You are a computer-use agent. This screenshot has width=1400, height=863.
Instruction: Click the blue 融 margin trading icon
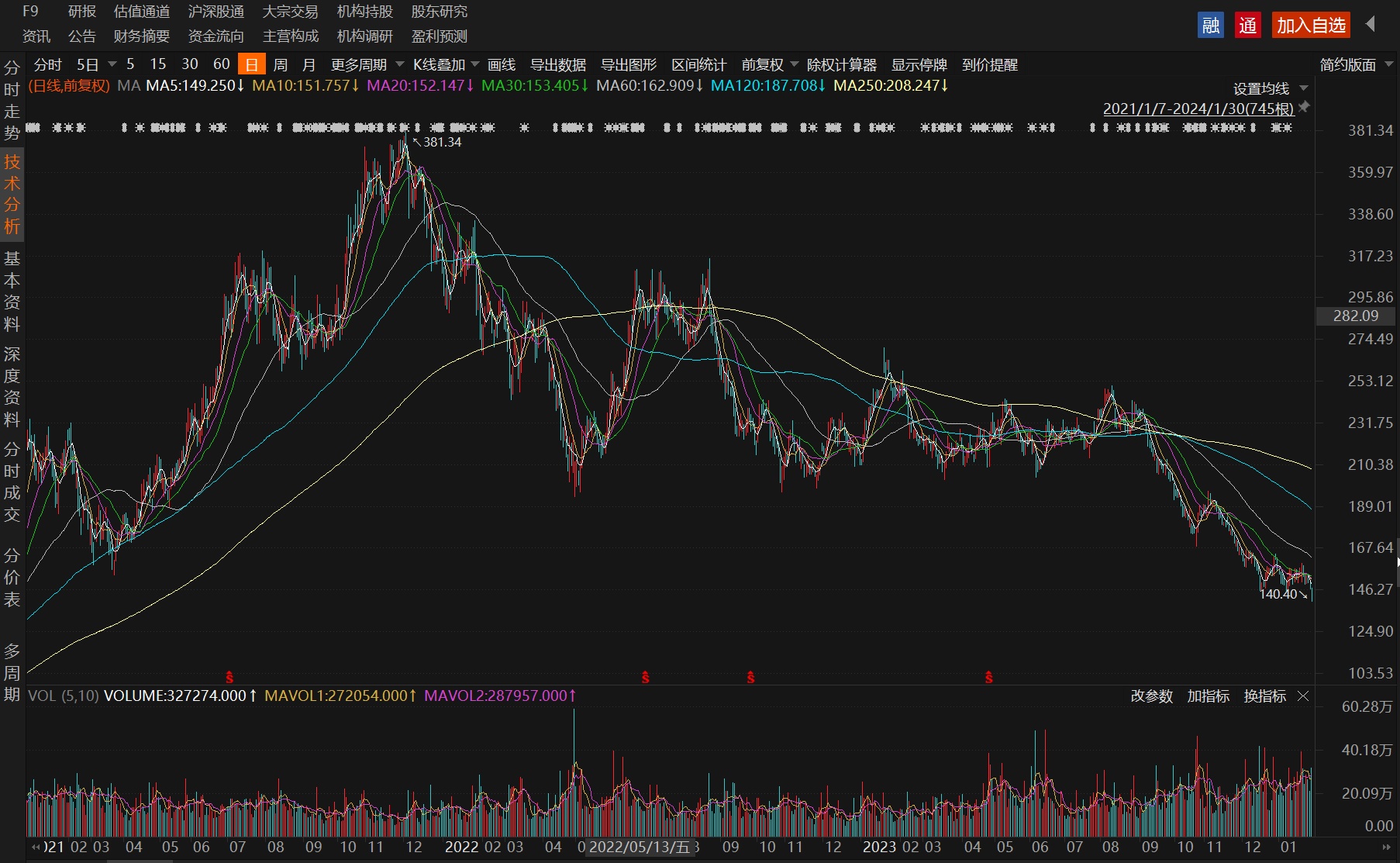tap(1210, 26)
